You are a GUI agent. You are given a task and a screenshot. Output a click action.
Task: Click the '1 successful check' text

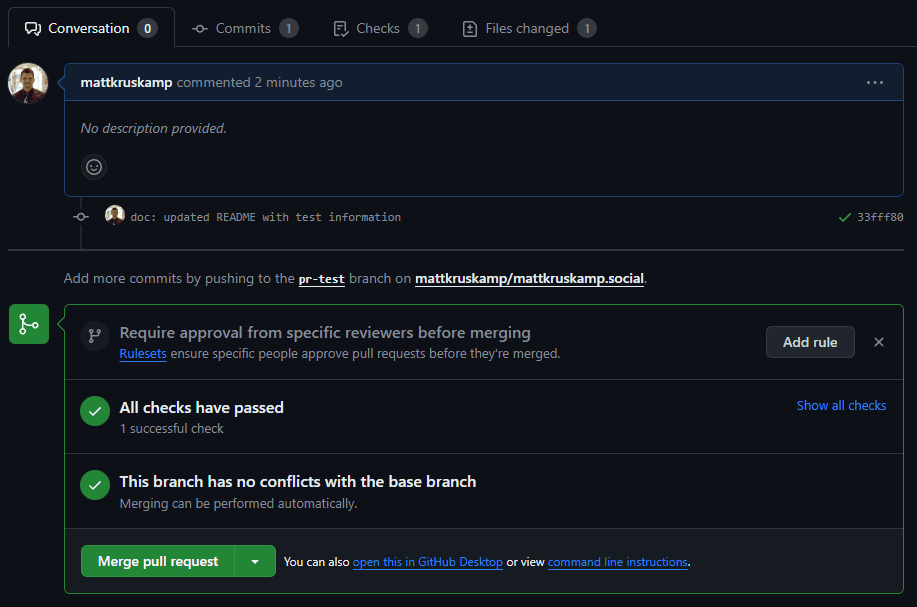(x=171, y=429)
